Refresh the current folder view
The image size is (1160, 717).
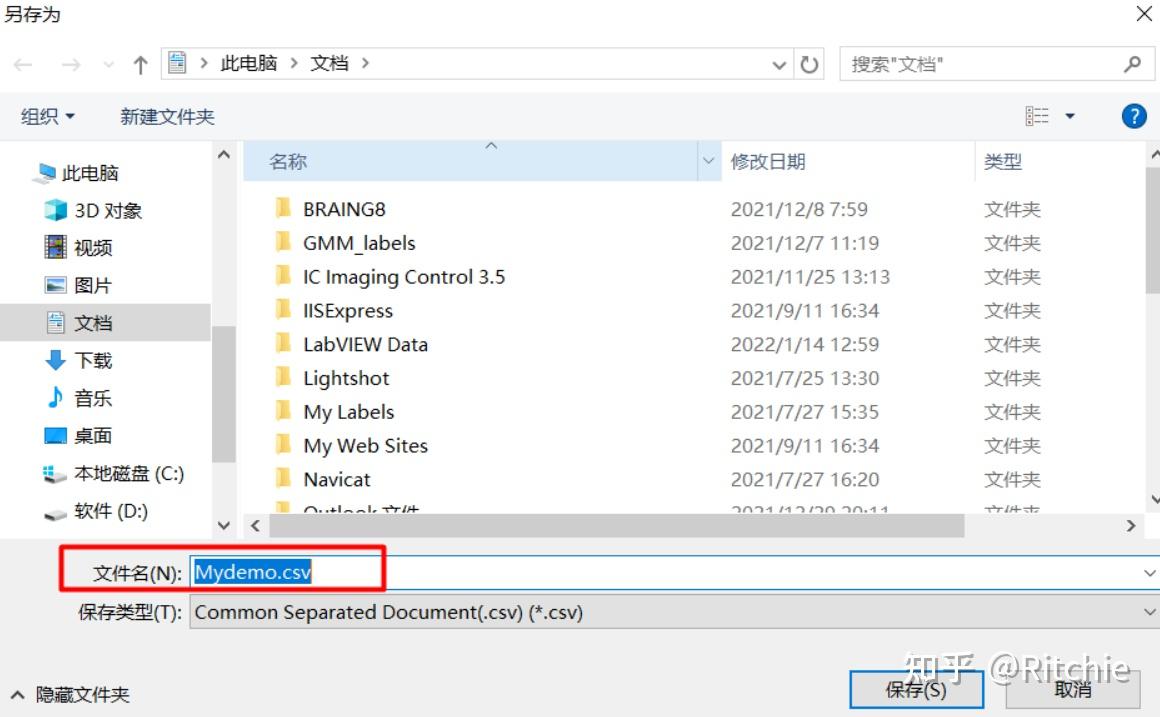809,65
